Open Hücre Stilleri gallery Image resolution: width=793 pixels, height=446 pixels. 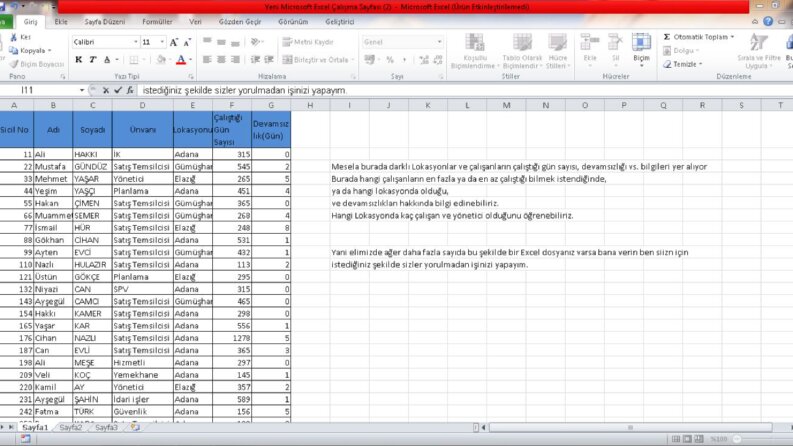pos(558,51)
